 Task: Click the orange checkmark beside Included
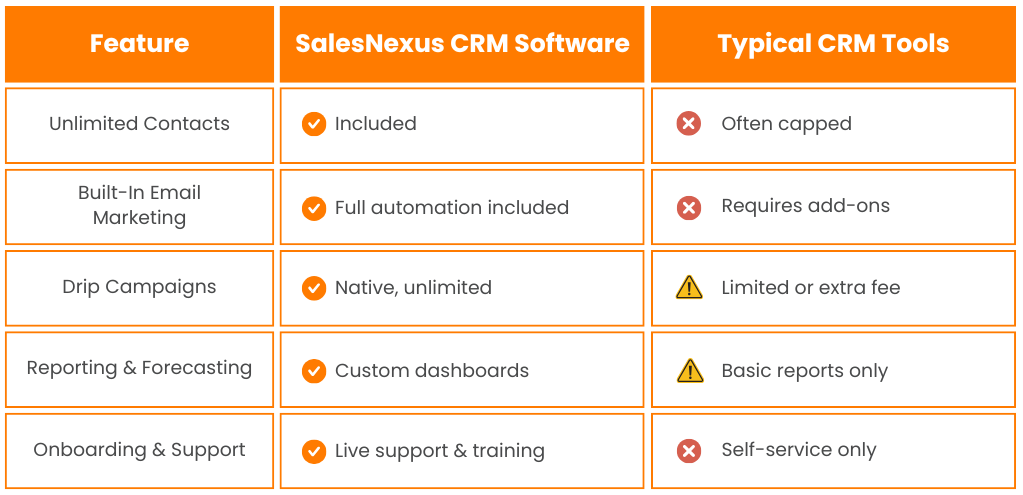314,124
